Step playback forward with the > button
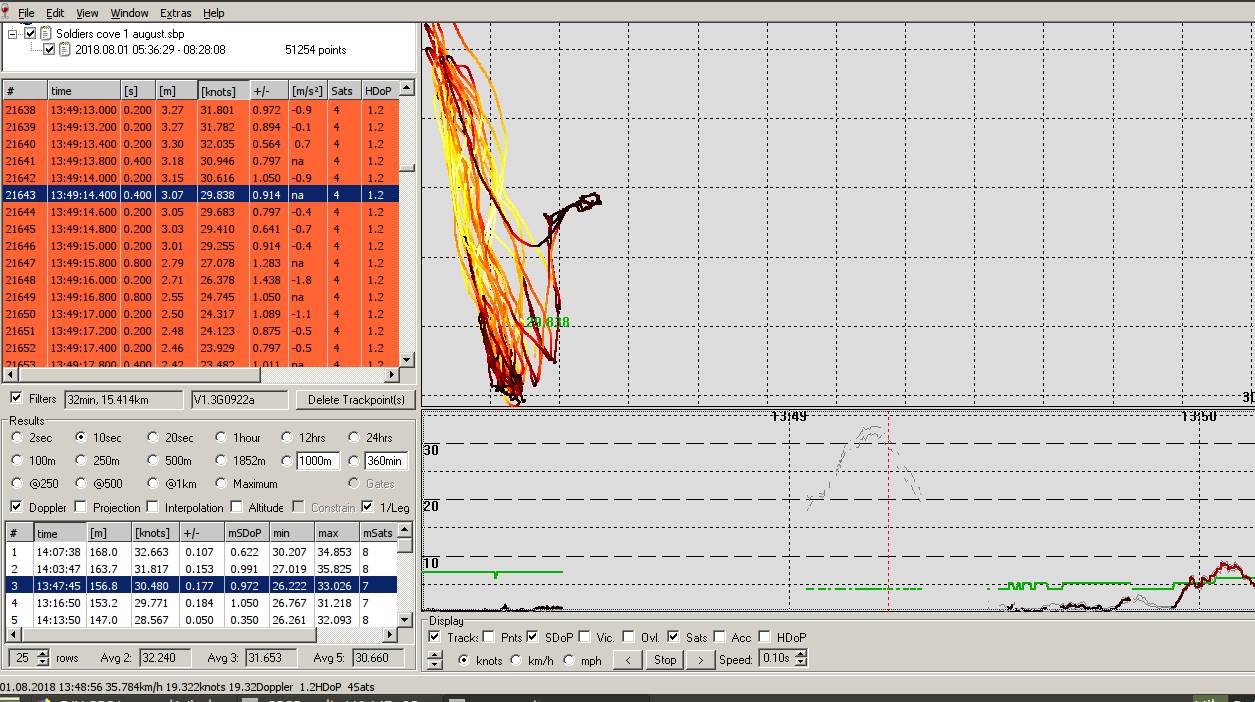 (701, 660)
